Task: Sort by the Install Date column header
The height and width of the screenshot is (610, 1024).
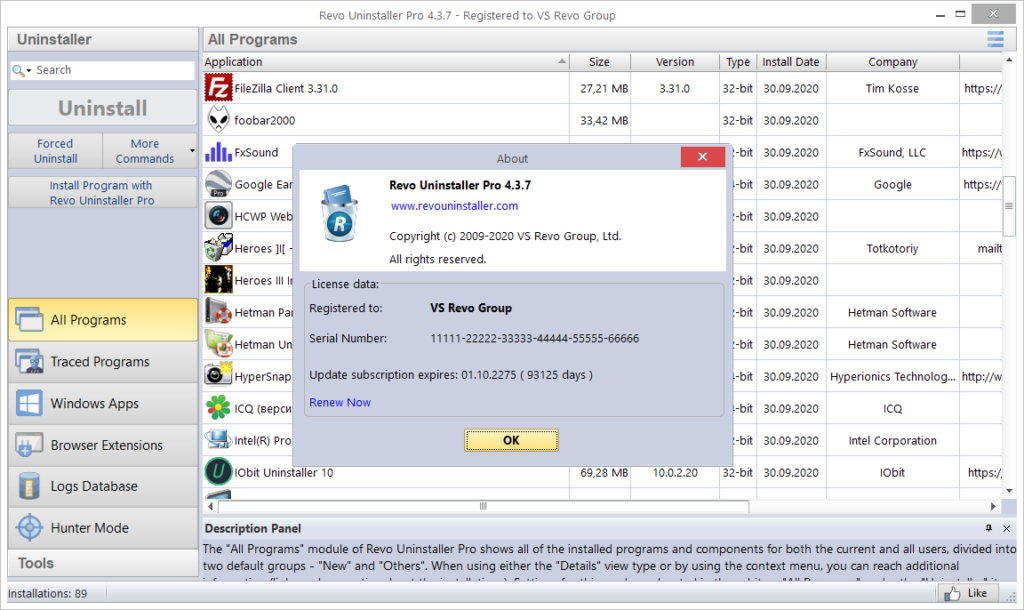Action: (791, 62)
